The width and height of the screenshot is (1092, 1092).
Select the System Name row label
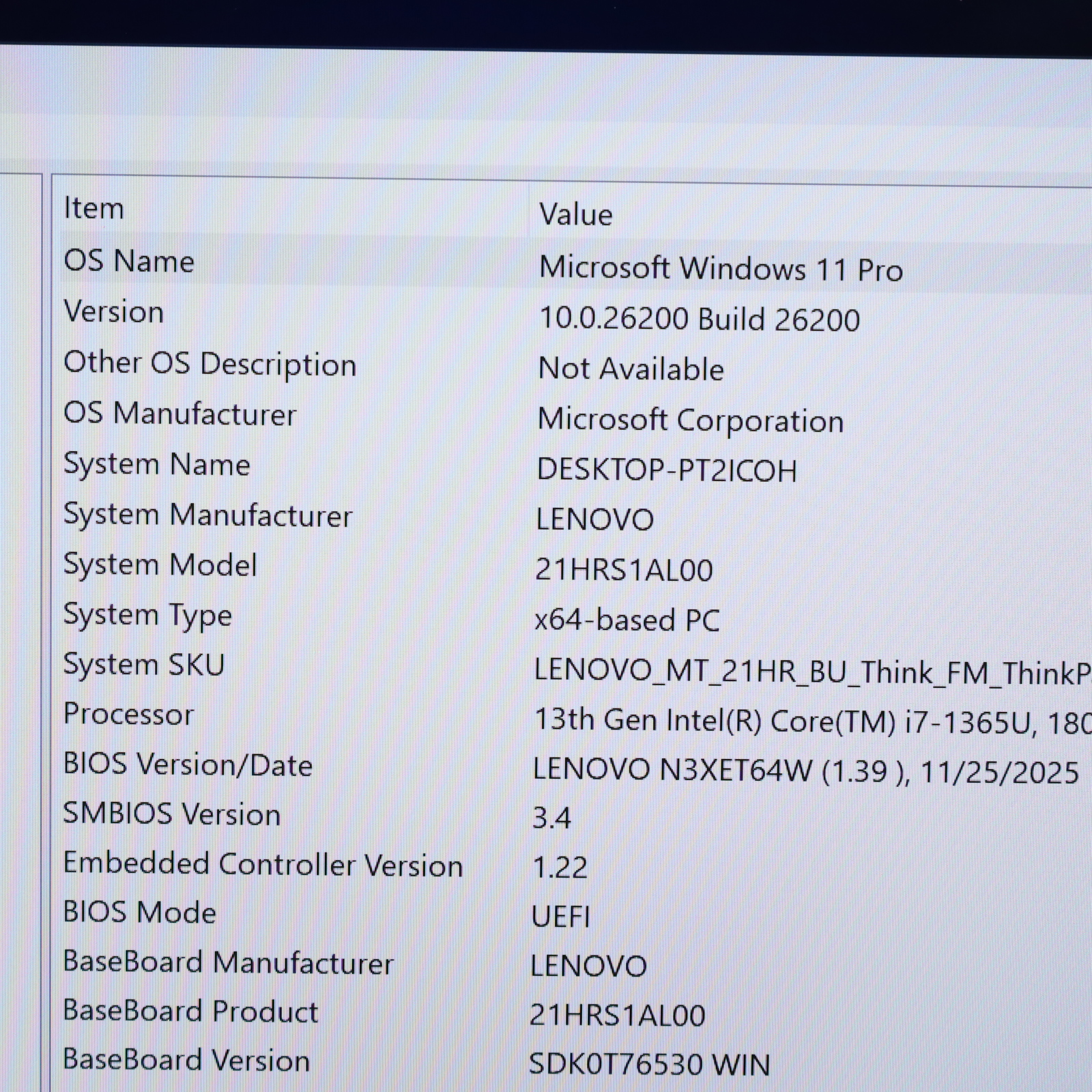click(x=157, y=465)
